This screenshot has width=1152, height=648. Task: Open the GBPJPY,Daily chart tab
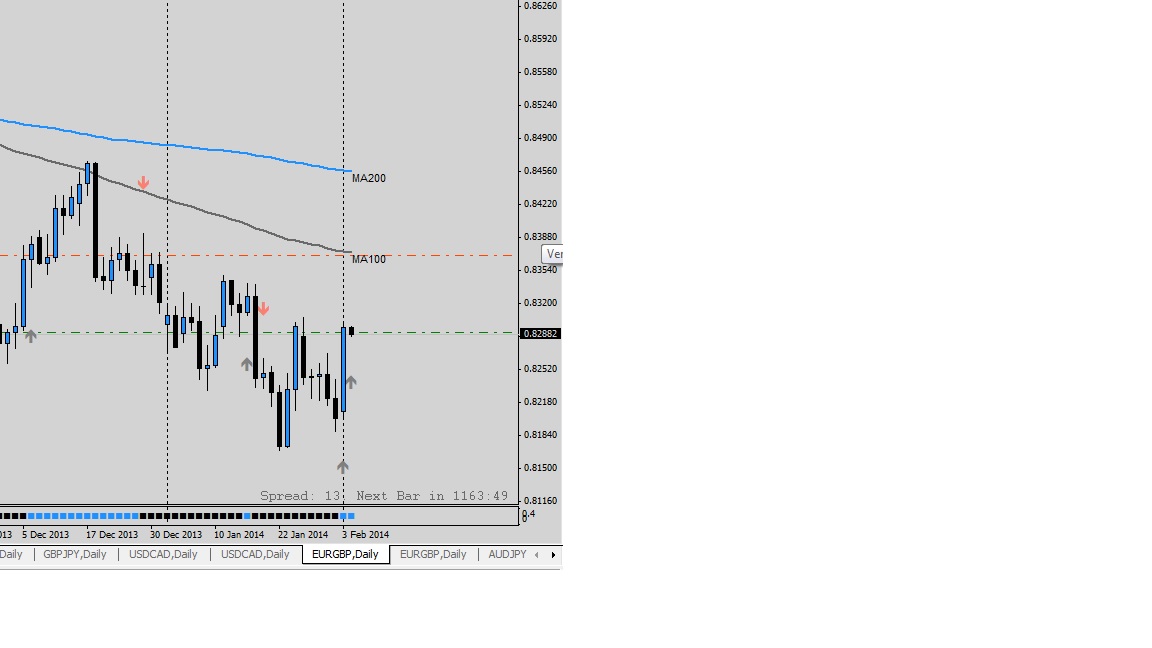(x=75, y=554)
